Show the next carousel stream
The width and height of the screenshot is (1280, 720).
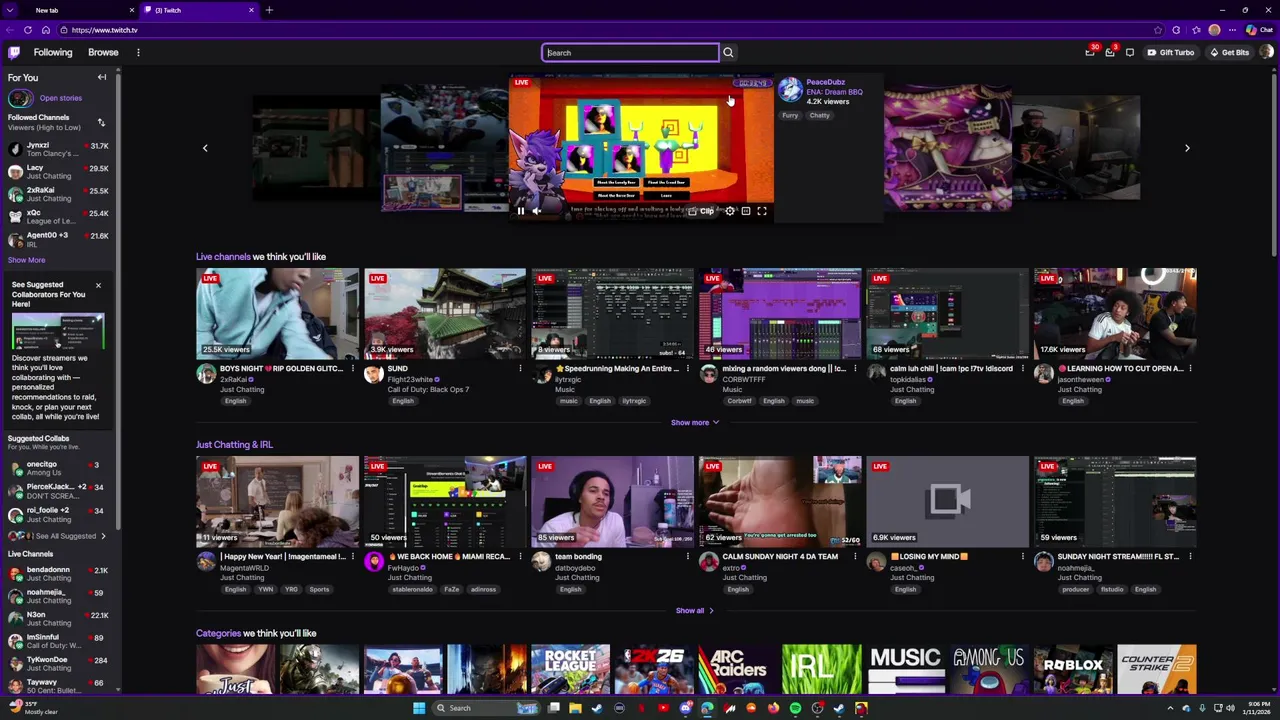click(x=1187, y=148)
